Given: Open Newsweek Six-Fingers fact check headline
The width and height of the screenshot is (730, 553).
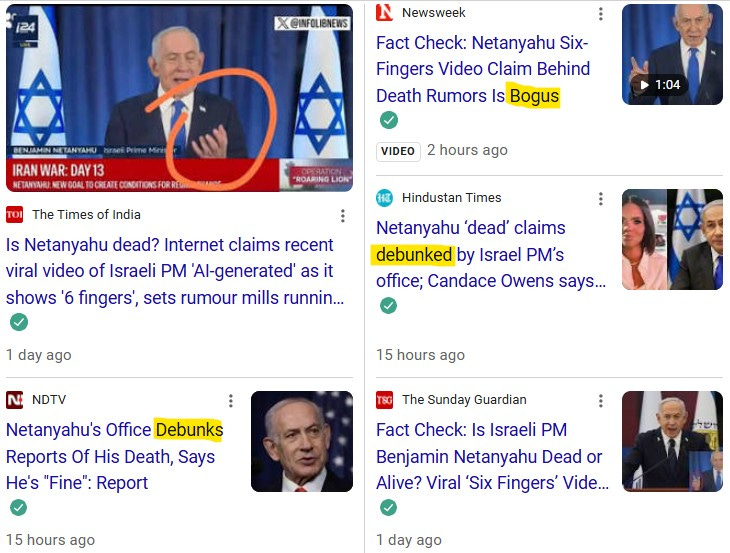Looking at the screenshot, I should (483, 69).
